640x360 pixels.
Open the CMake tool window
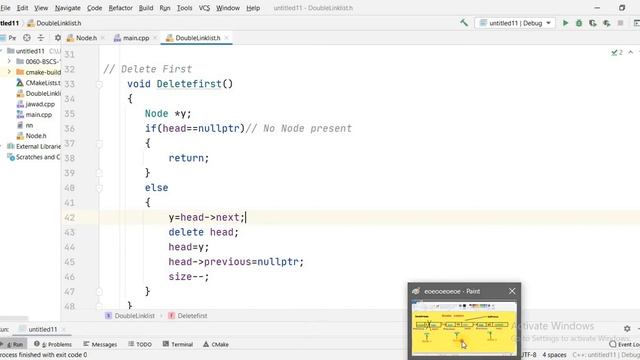(216, 344)
